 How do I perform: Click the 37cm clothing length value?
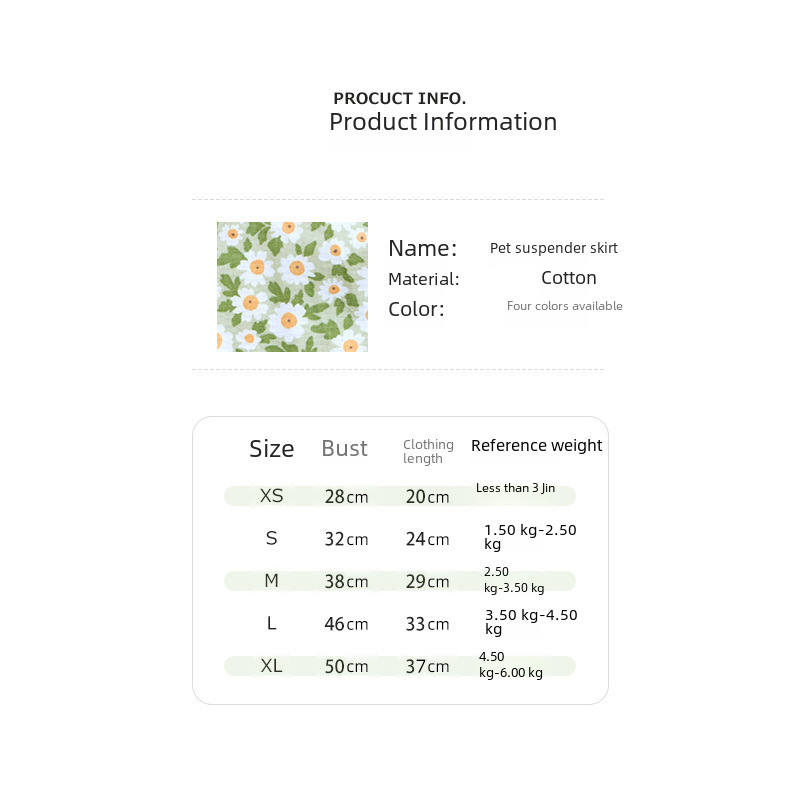[x=427, y=667]
